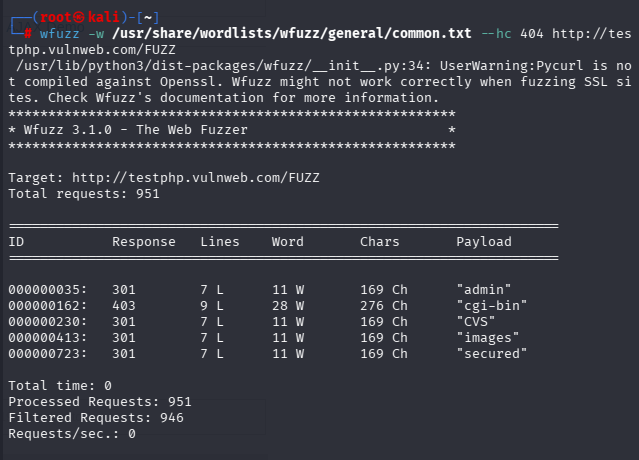The image size is (639, 460).
Task: Click the "CVS" payload
Action: 476,322
